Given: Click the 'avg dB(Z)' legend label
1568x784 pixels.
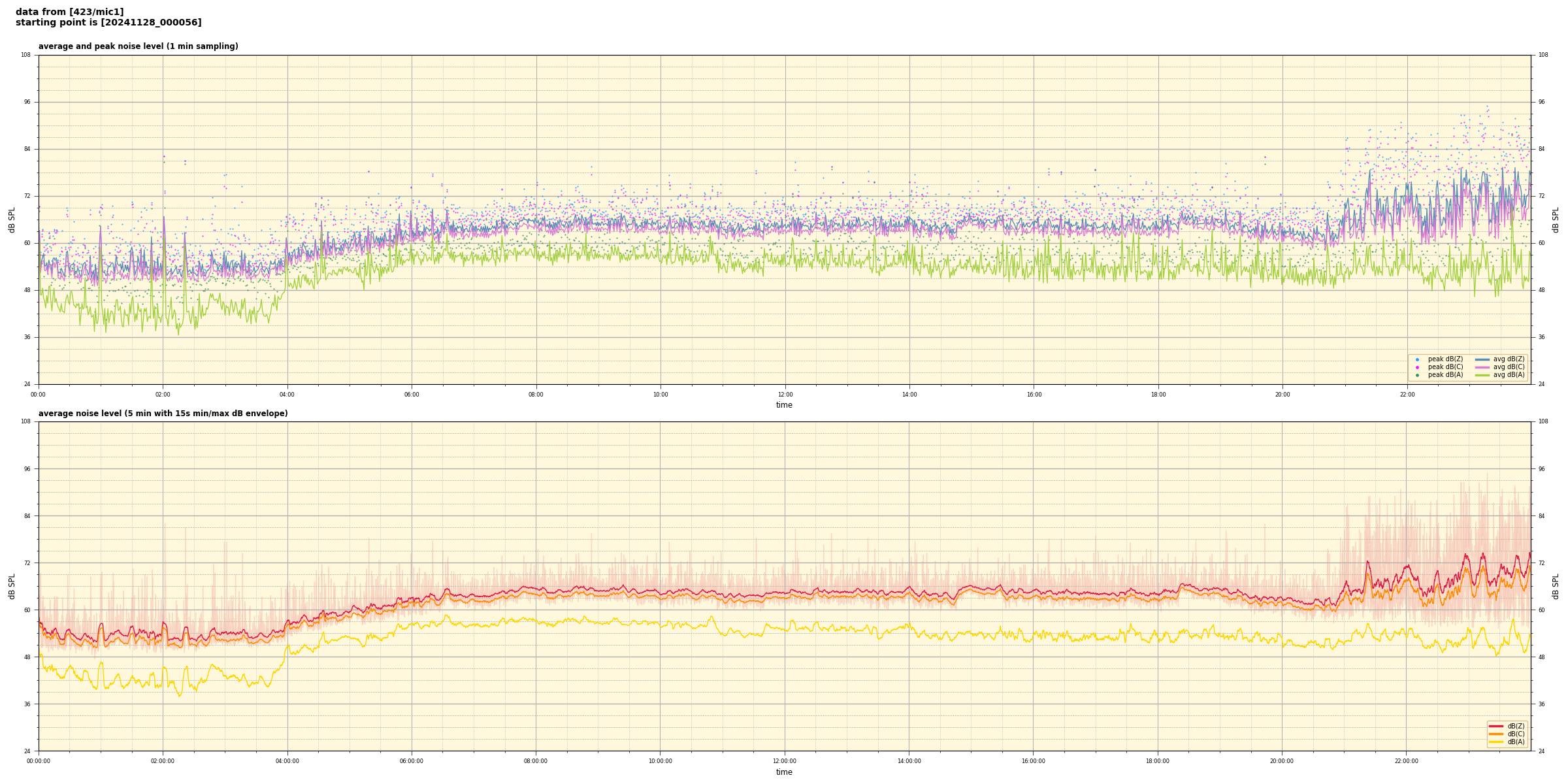Looking at the screenshot, I should (x=1509, y=359).
